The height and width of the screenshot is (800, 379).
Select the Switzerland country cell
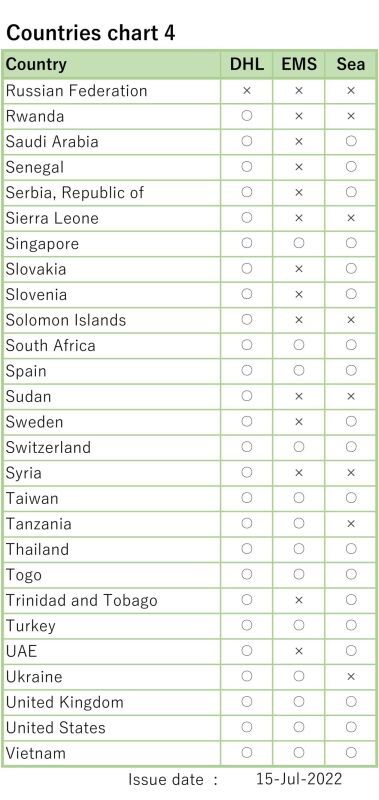[x=112, y=447]
